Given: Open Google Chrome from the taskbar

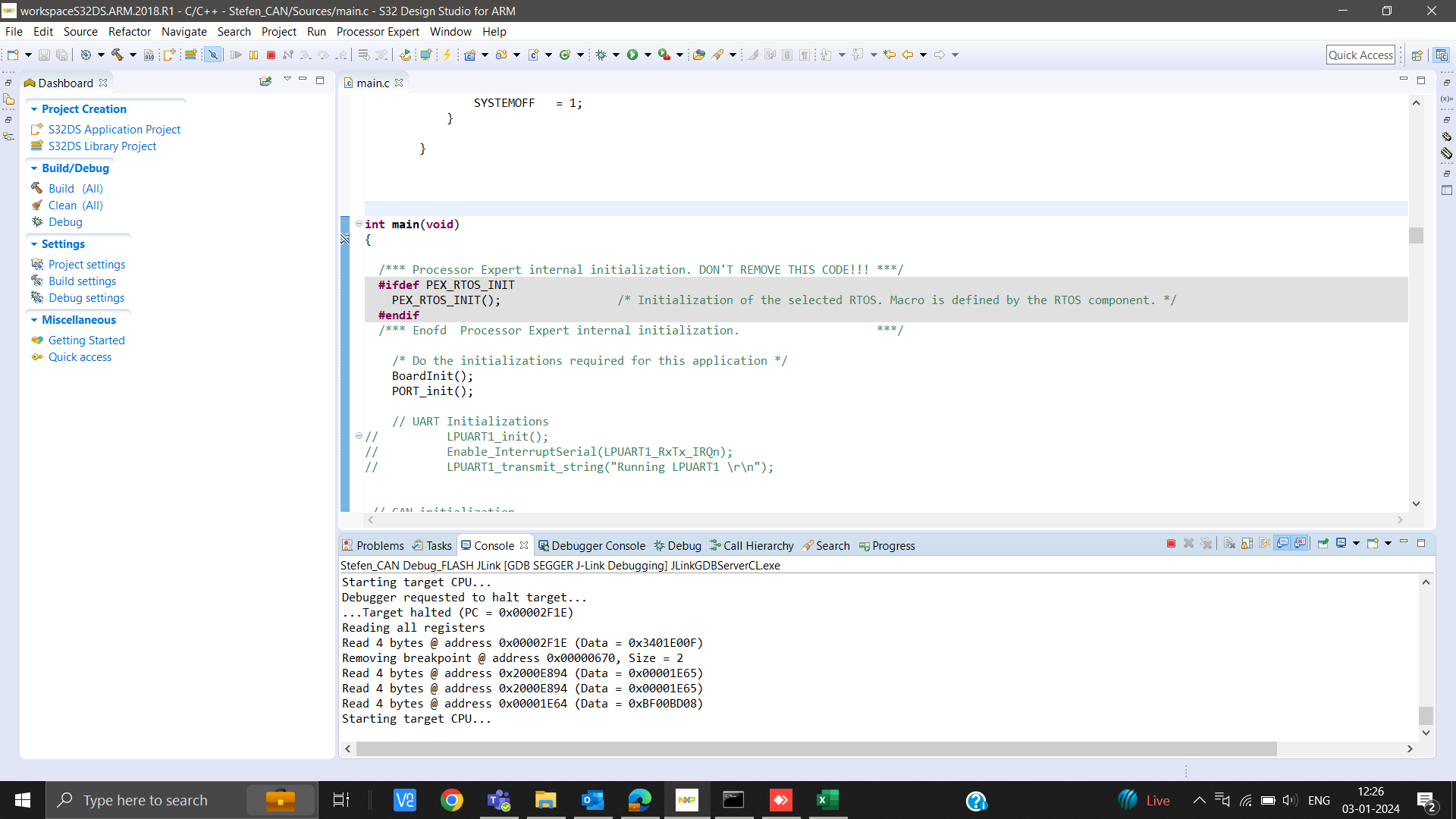Looking at the screenshot, I should pyautogui.click(x=452, y=800).
